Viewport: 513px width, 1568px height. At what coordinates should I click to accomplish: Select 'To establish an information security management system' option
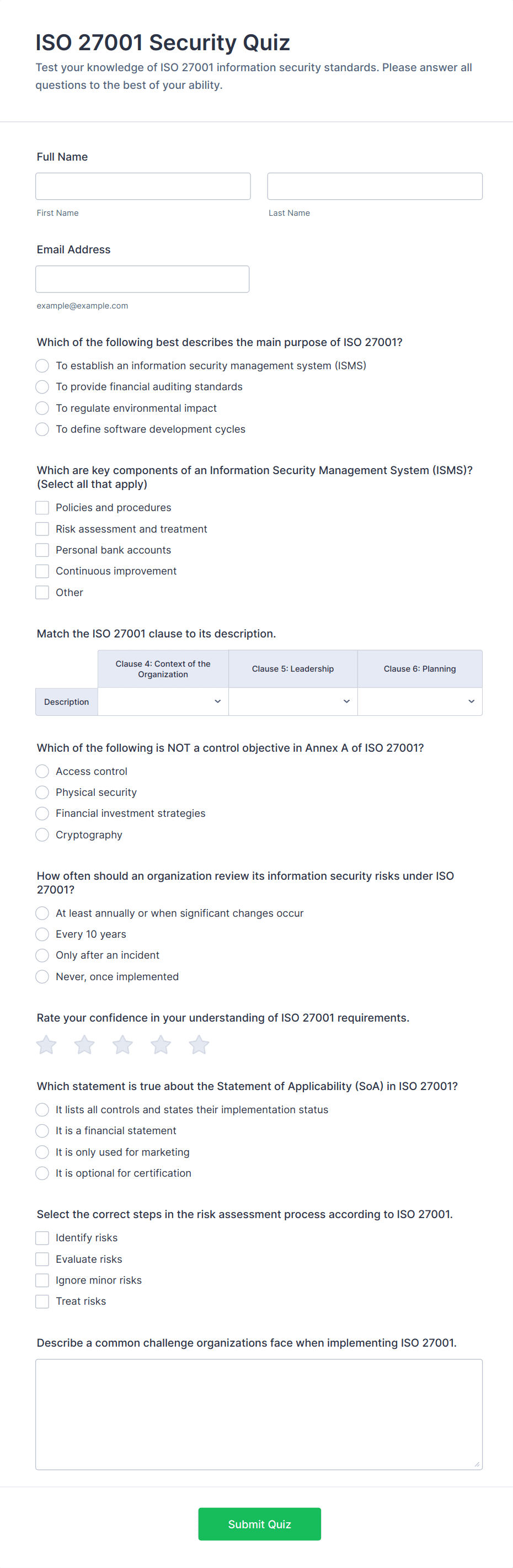pos(42,366)
